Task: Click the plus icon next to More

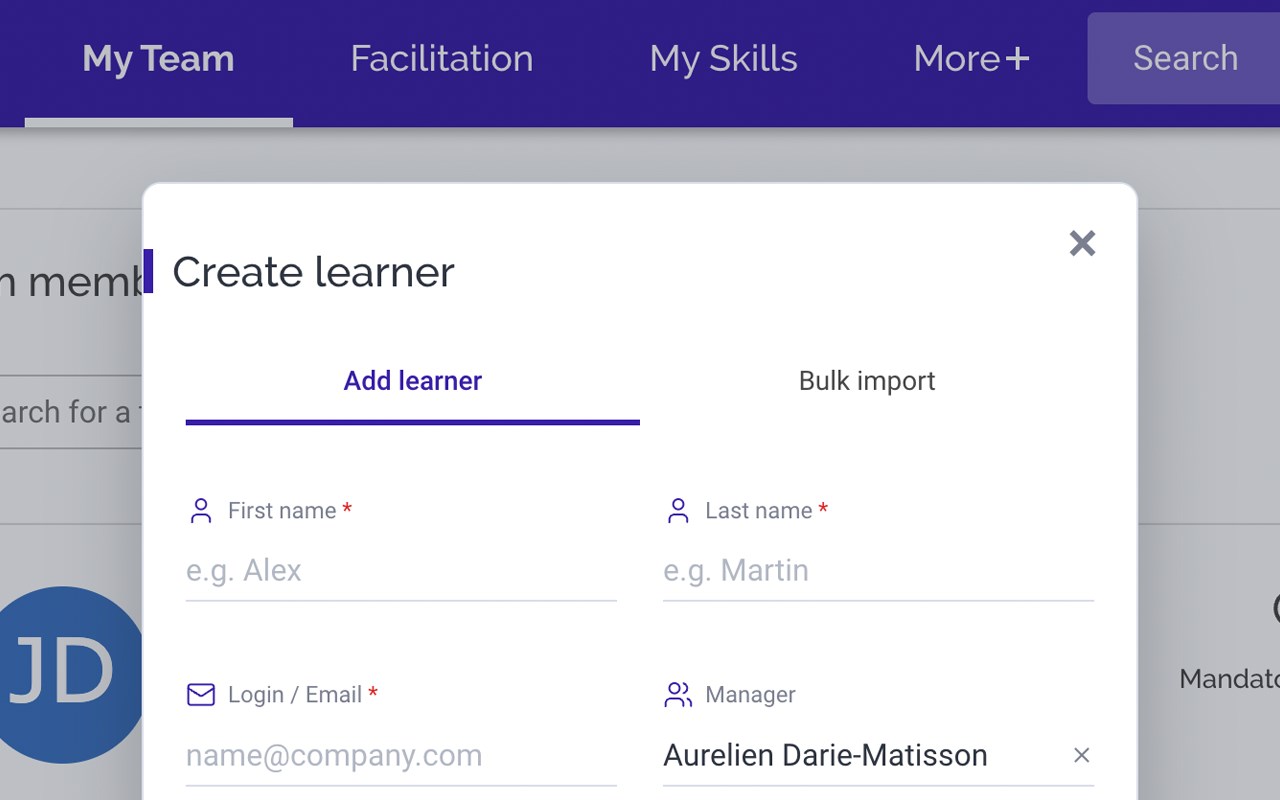Action: tap(1017, 59)
